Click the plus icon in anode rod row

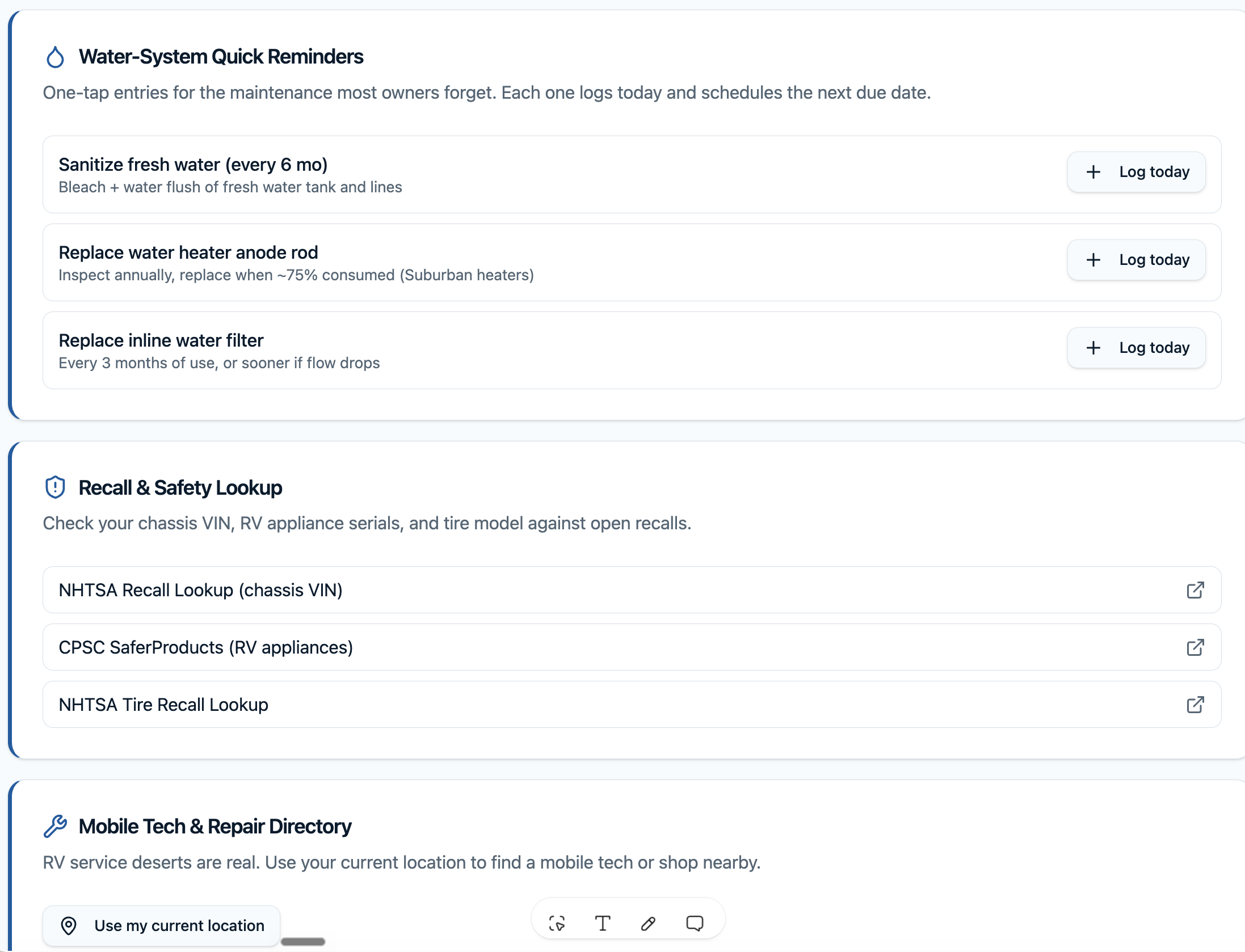coord(1093,260)
